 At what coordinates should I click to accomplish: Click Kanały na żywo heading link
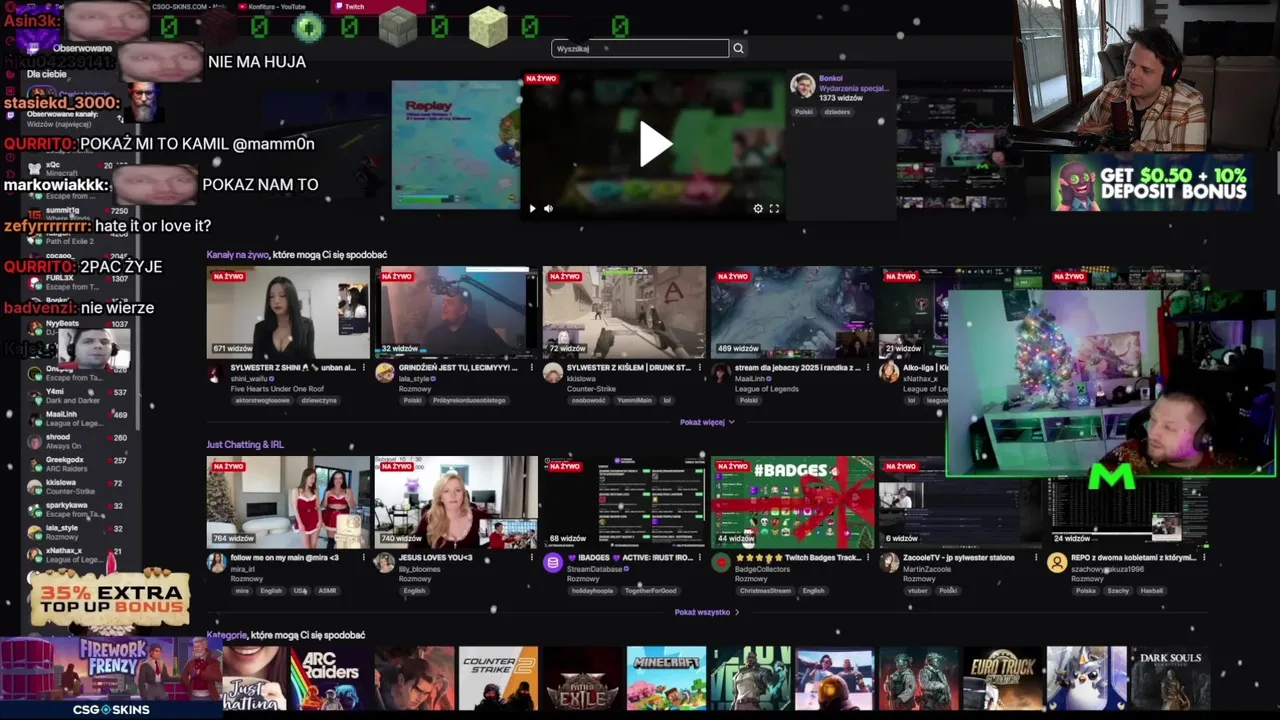pyautogui.click(x=238, y=255)
